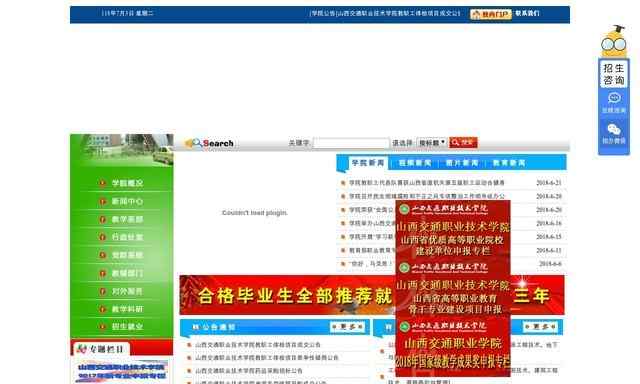Screen dimensions: 640x384
Task: Open first 公告通知 announcement 教职工体检项目成交公告
Action: [x=258, y=345]
